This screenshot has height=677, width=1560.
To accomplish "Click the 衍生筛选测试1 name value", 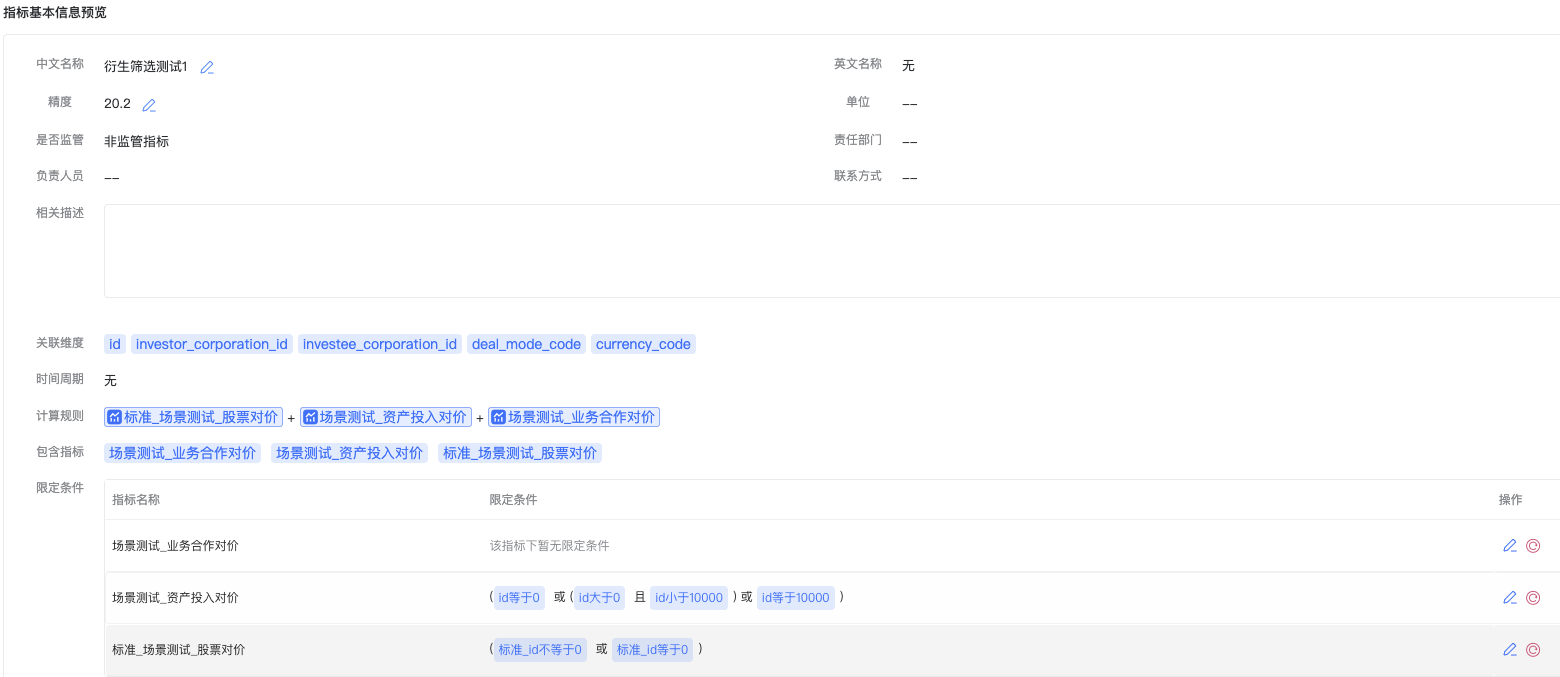I will [x=146, y=67].
